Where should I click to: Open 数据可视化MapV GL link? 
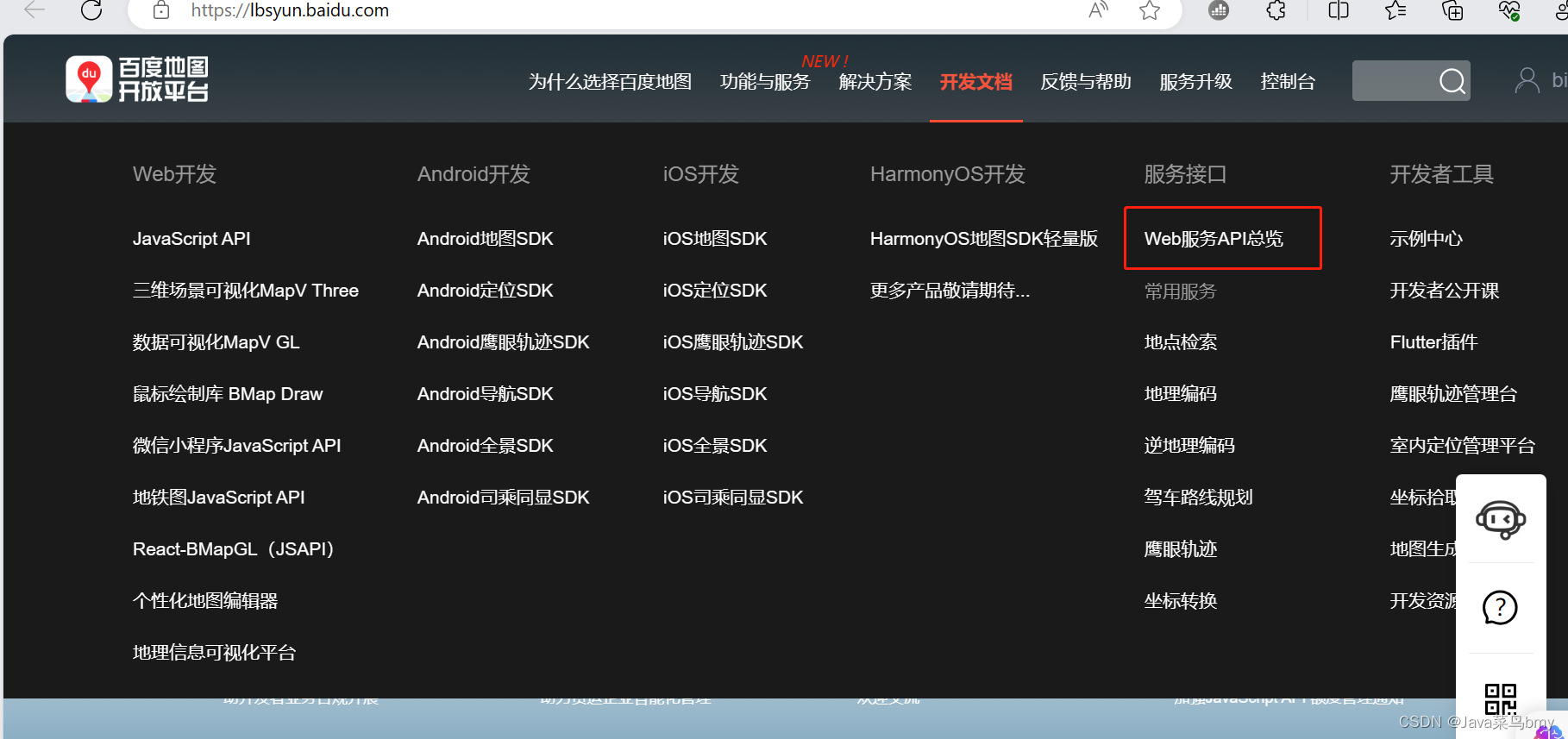click(216, 342)
